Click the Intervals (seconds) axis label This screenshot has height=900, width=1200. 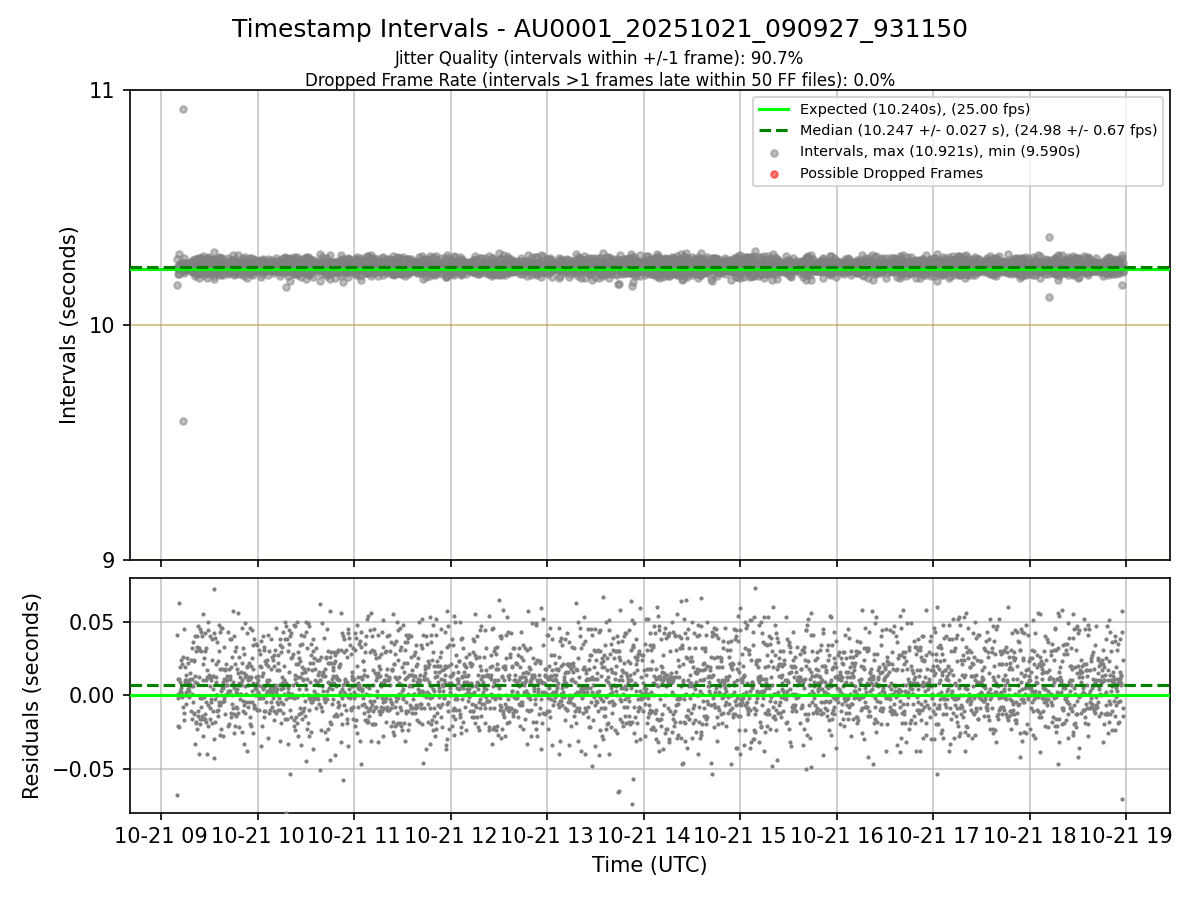(69, 325)
